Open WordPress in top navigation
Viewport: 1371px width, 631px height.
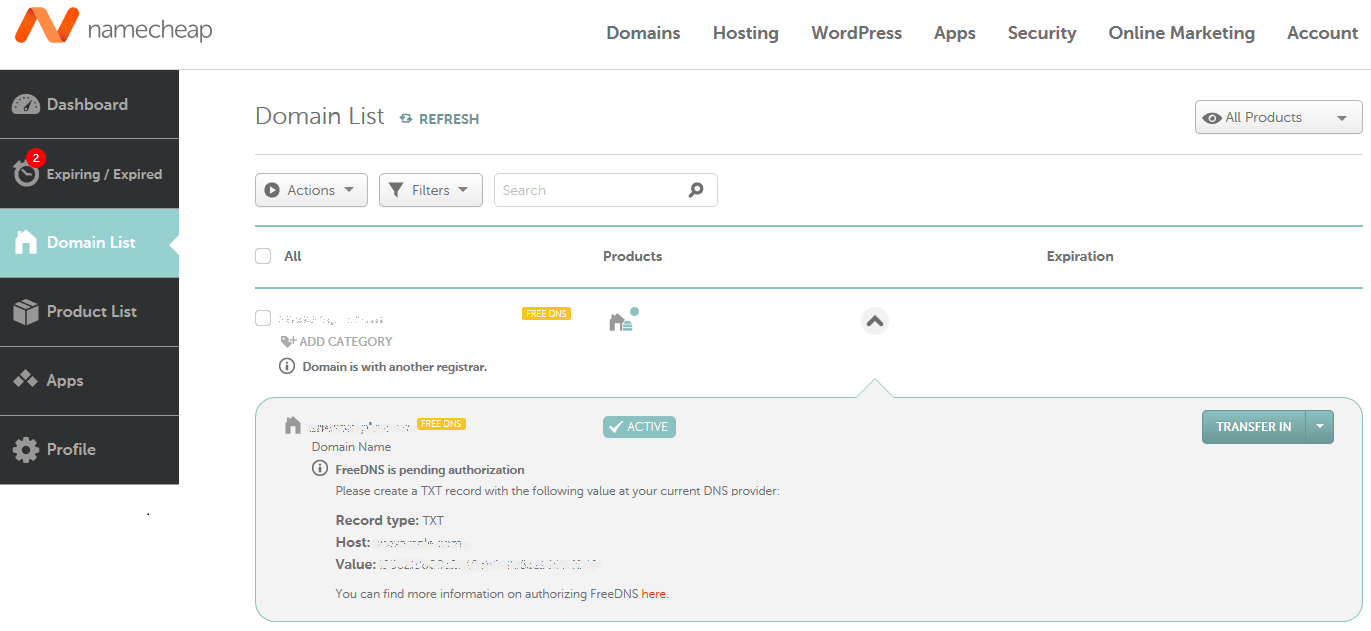point(856,33)
